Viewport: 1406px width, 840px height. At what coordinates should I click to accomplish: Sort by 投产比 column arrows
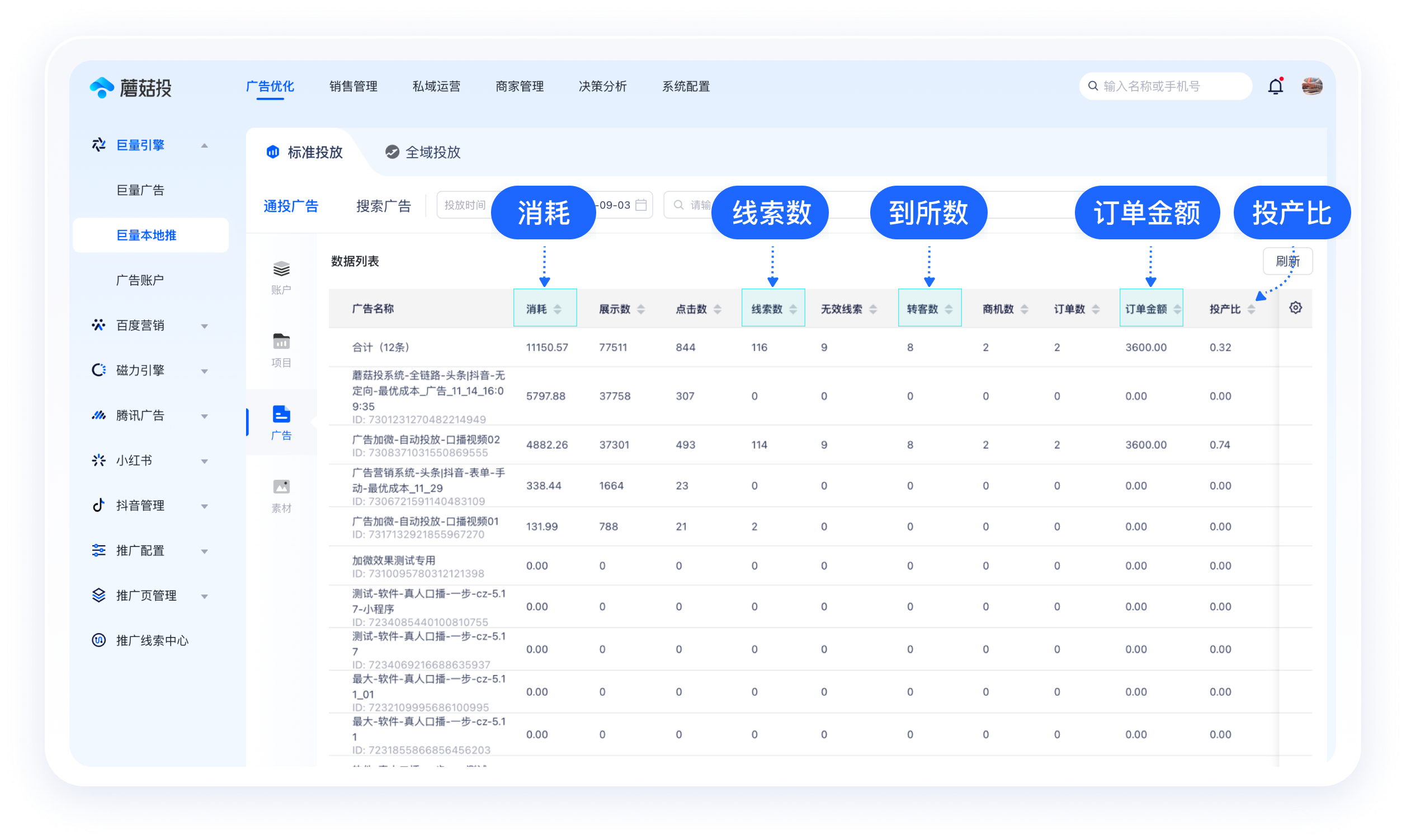pos(1252,309)
